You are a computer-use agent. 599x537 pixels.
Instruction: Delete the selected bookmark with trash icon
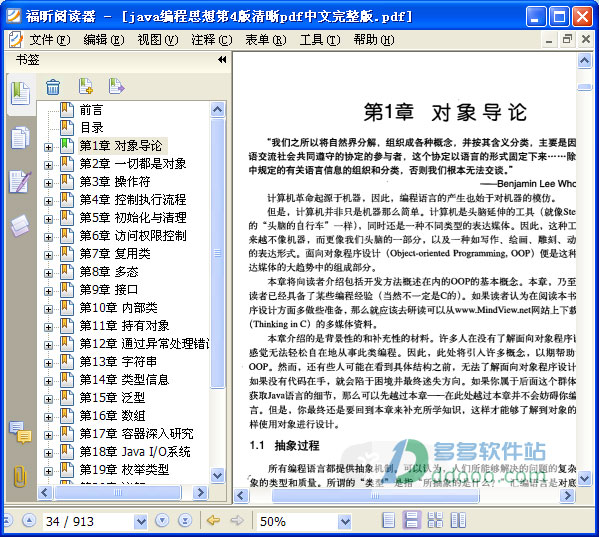(x=53, y=87)
